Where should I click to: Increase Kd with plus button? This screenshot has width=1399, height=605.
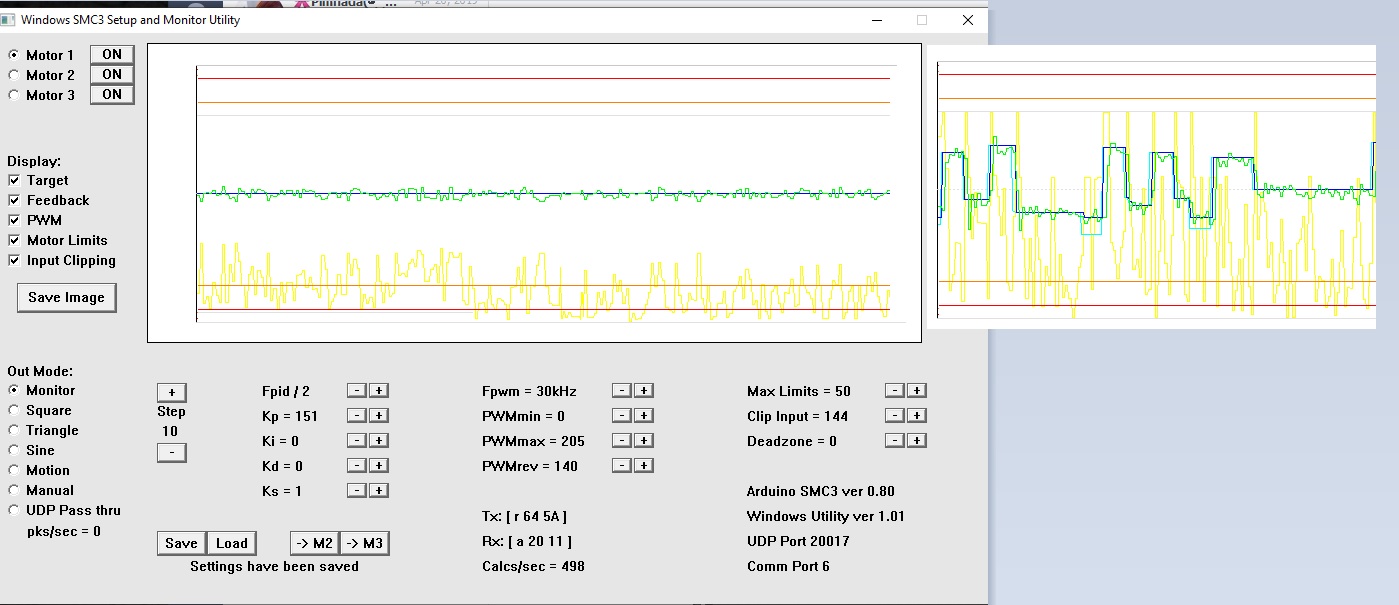(379, 466)
